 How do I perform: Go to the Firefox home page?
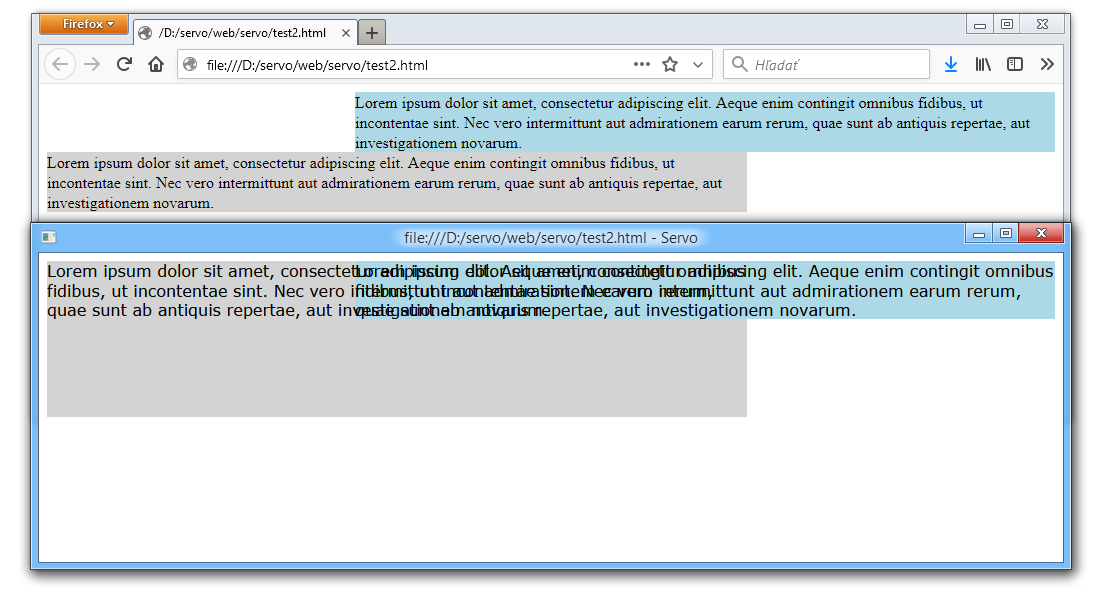coord(155,64)
